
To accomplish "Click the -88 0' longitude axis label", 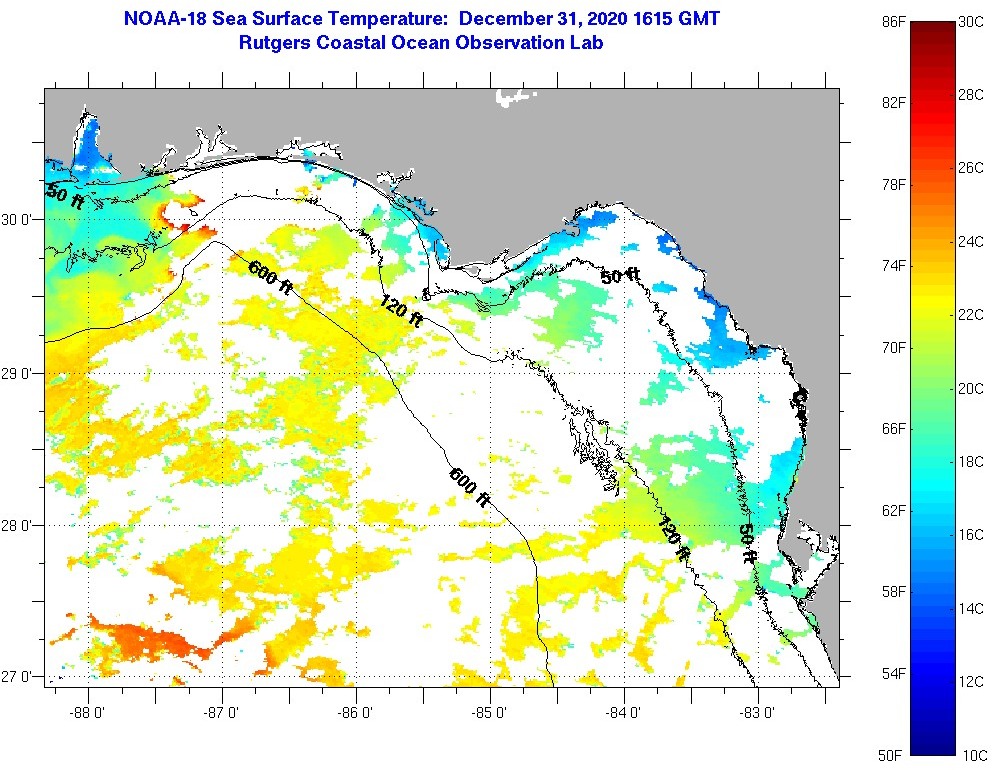I will [x=88, y=713].
